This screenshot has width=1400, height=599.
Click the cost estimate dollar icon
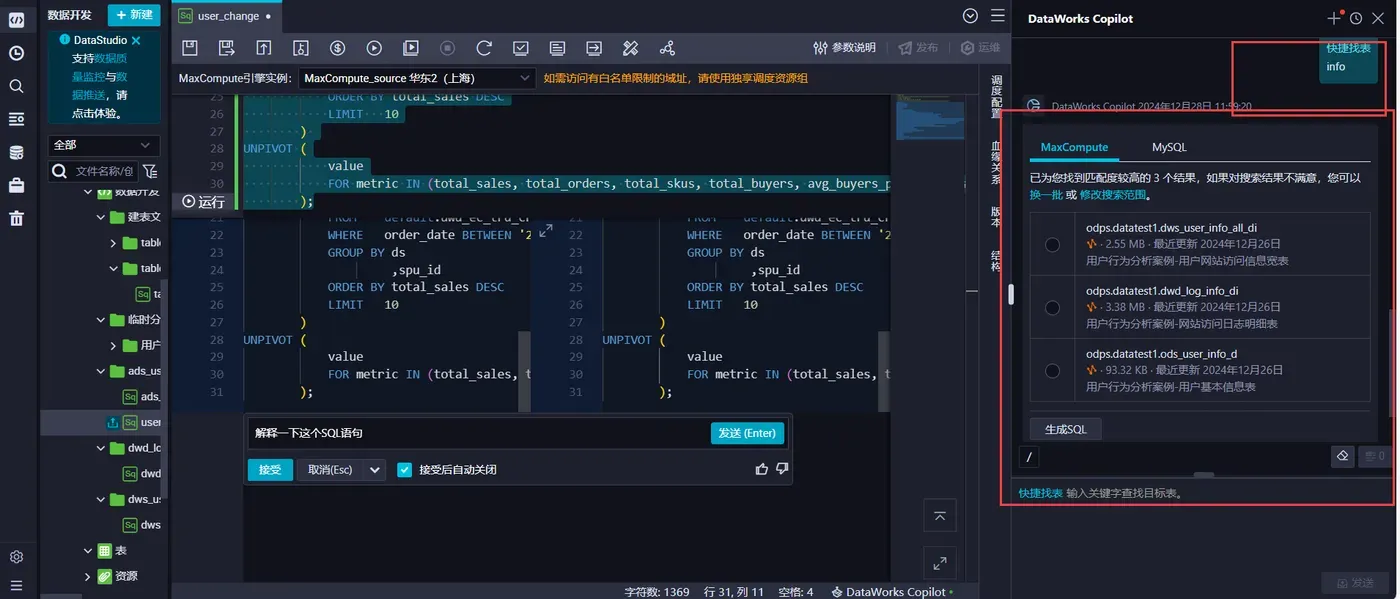pyautogui.click(x=337, y=48)
